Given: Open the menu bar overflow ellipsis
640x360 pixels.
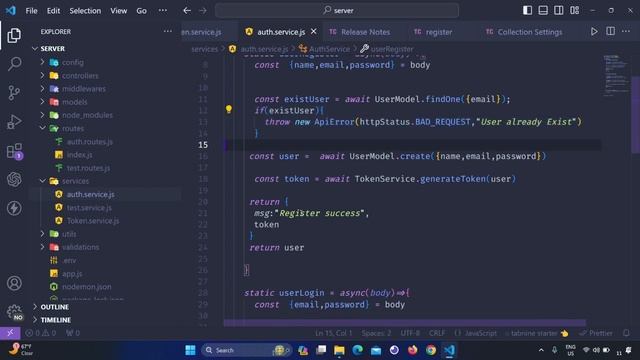Looking at the screenshot, I should pos(163,11).
